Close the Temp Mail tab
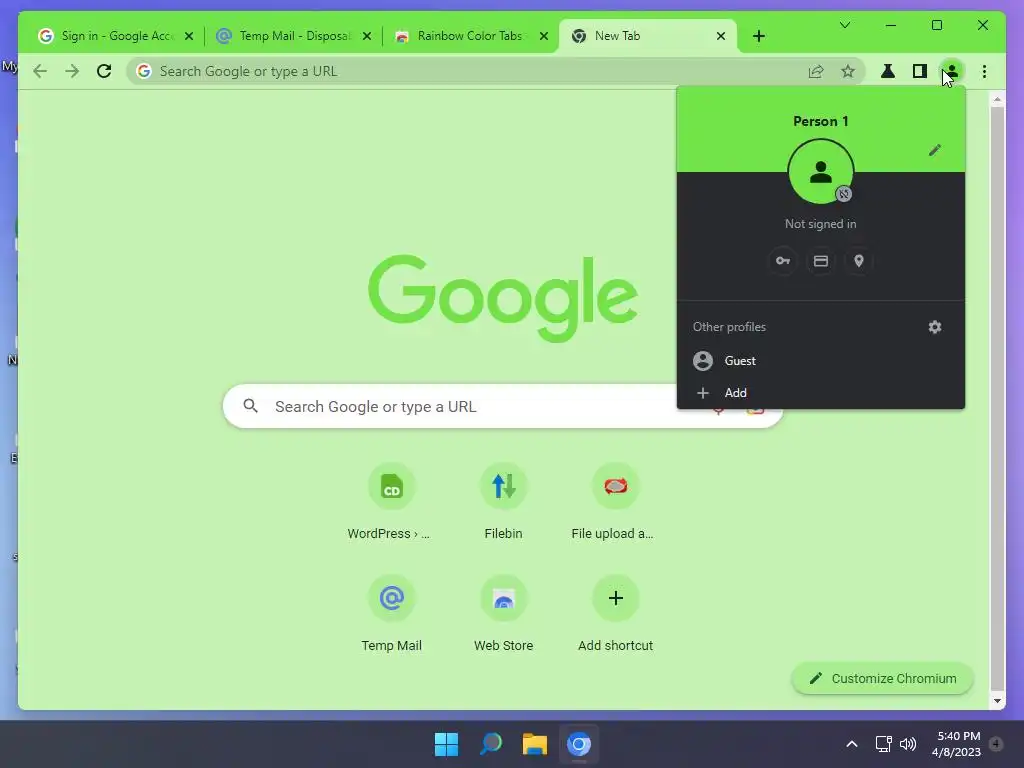 tap(367, 36)
